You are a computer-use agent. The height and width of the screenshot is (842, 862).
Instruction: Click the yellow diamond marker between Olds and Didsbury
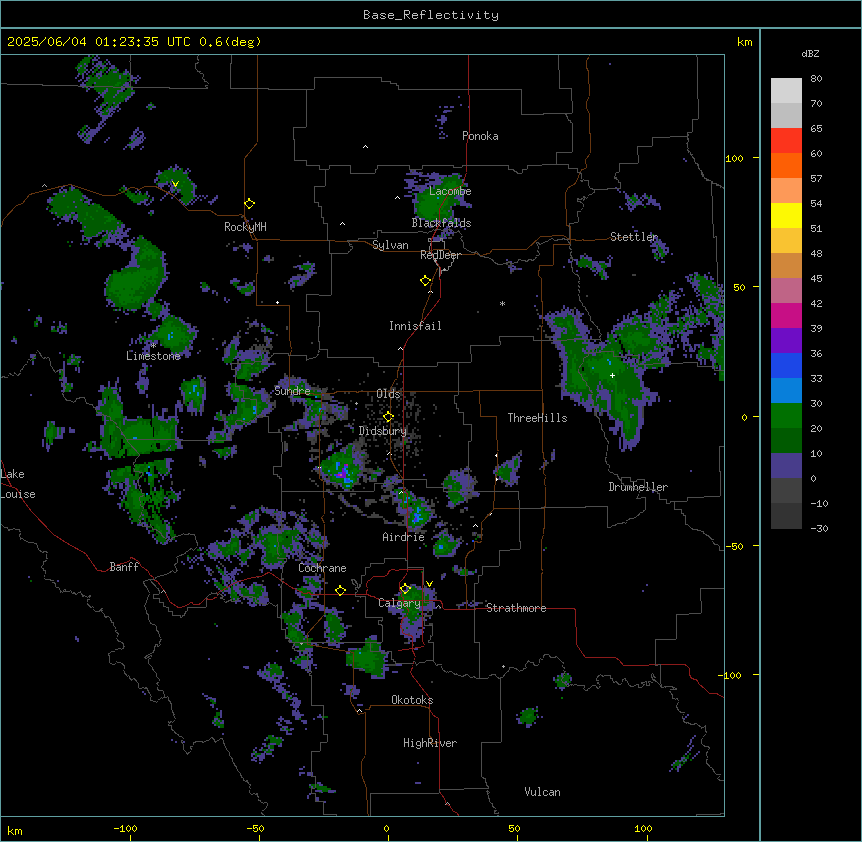click(x=389, y=417)
